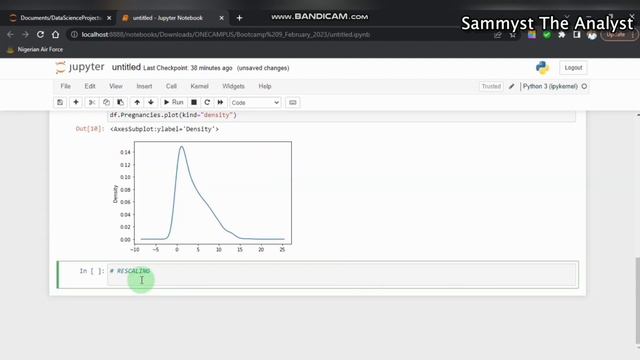Click the site information icon

(74, 35)
